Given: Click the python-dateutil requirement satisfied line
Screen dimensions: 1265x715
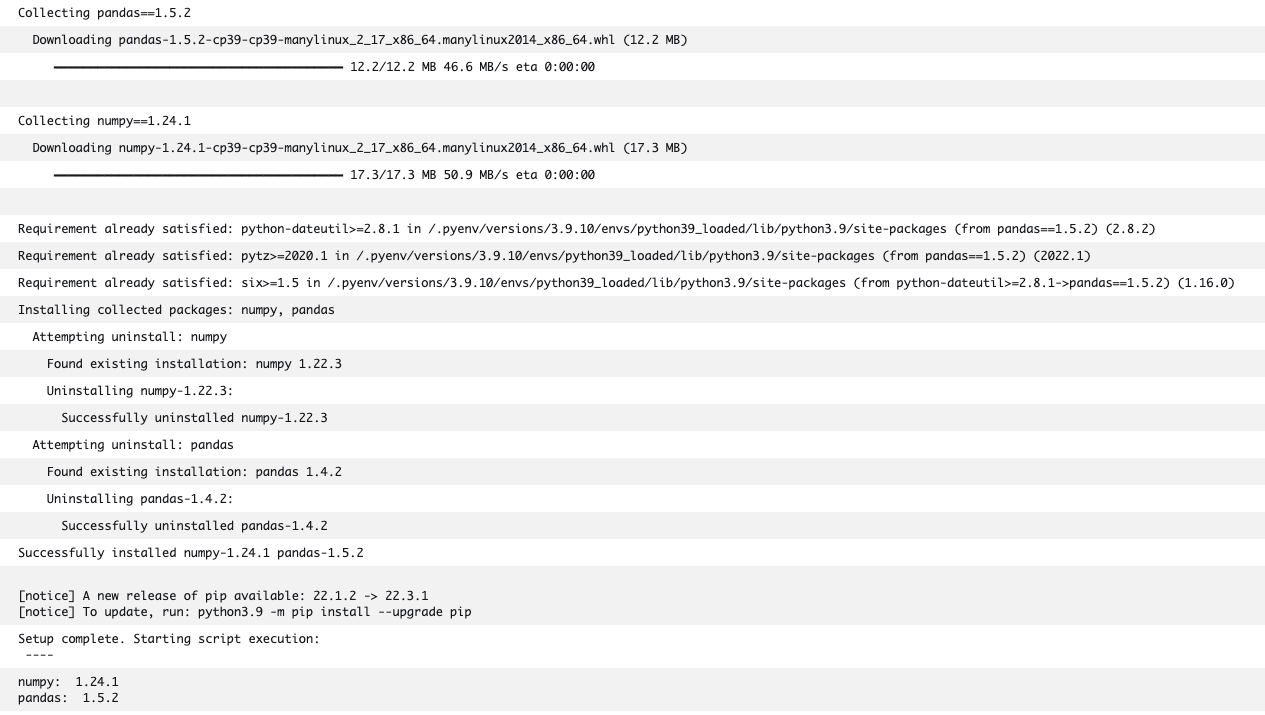Looking at the screenshot, I should point(587,229).
